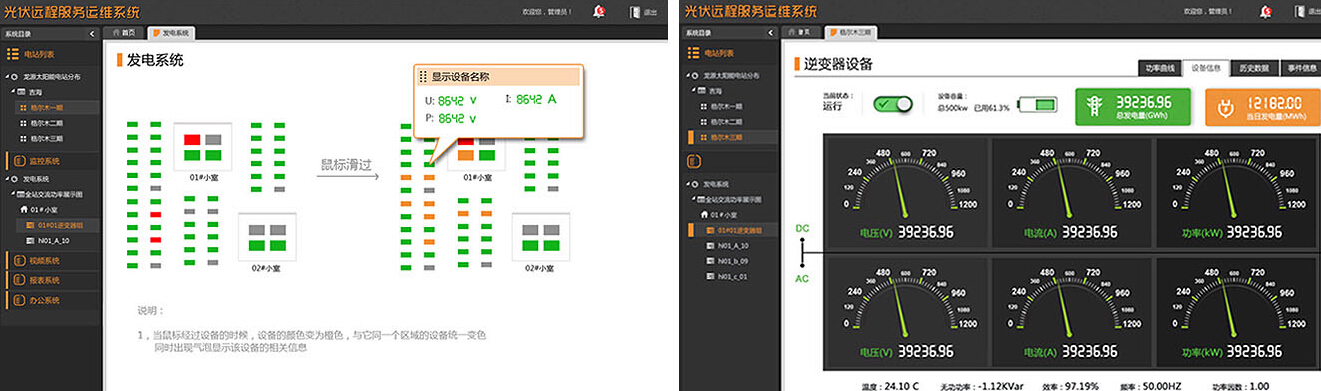The image size is (1321, 391).
Task: Click the green 总发电量 tower card
Action: [x=1133, y=107]
